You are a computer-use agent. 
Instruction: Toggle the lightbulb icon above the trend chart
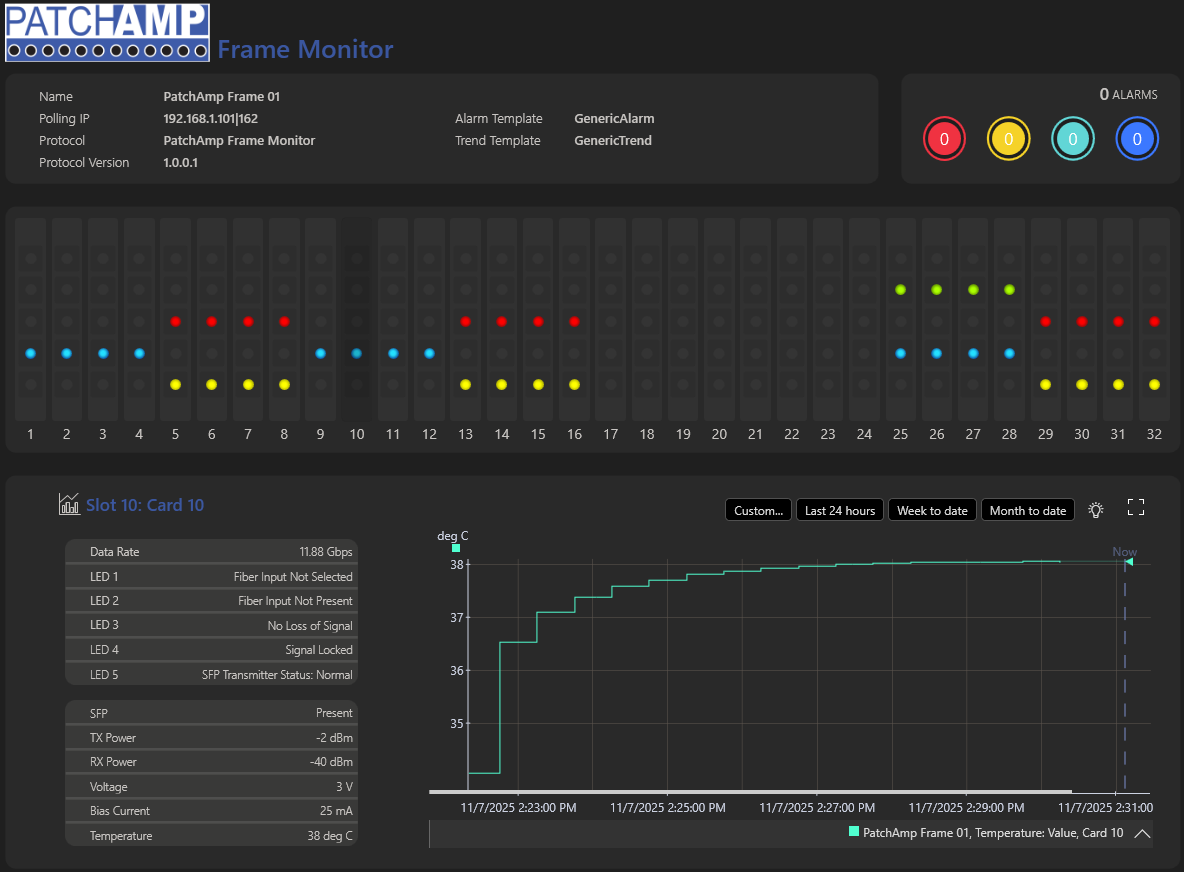pos(1096,510)
